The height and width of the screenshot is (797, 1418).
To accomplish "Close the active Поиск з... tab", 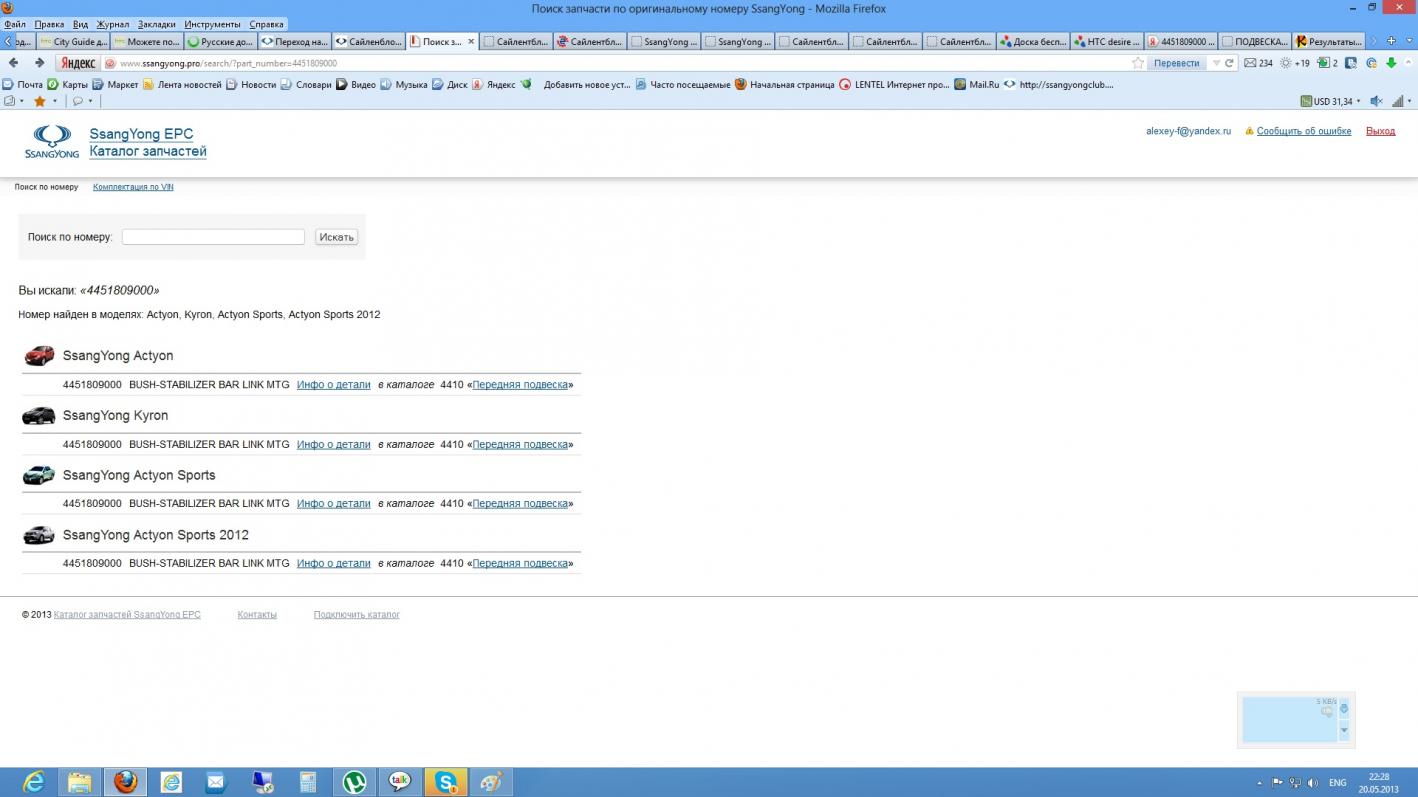I will pyautogui.click(x=471, y=42).
